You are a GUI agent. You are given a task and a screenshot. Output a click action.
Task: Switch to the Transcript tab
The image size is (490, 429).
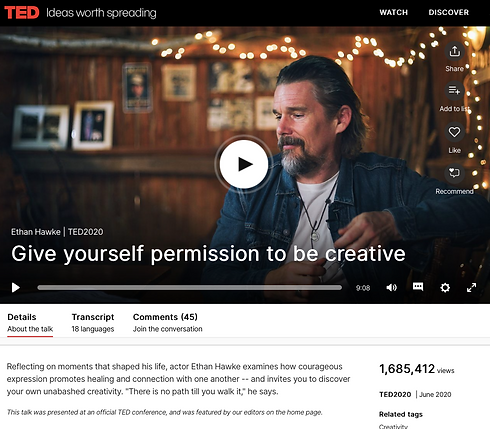point(93,323)
